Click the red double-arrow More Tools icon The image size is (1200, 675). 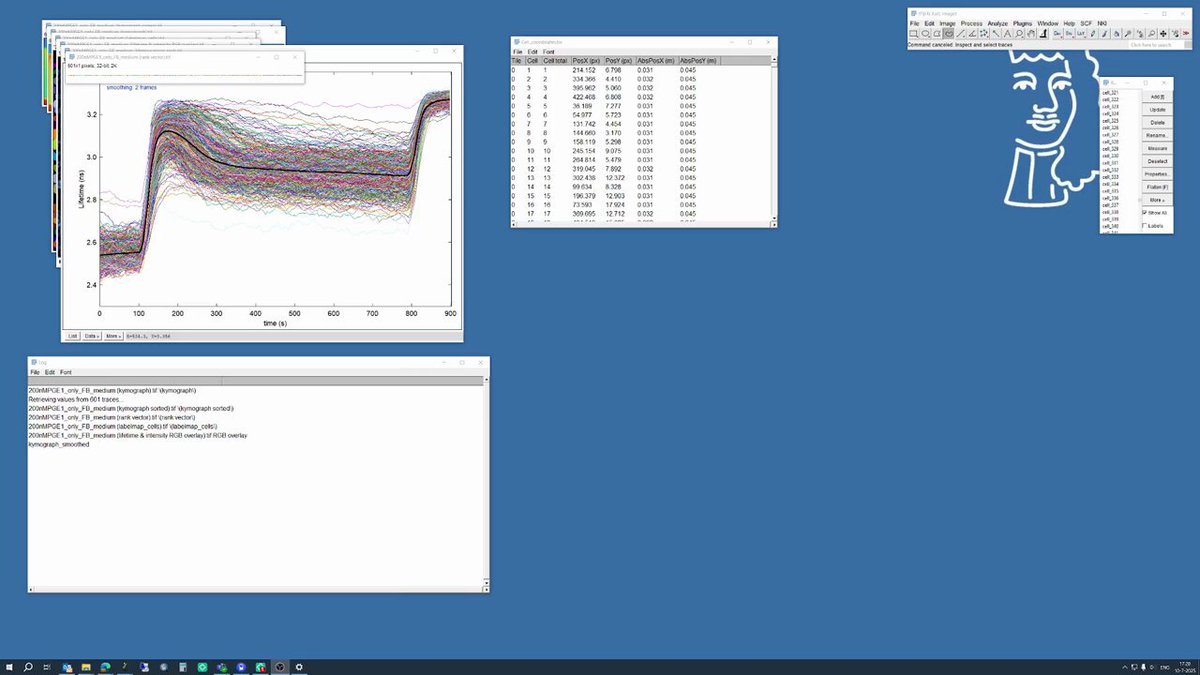(x=1186, y=33)
